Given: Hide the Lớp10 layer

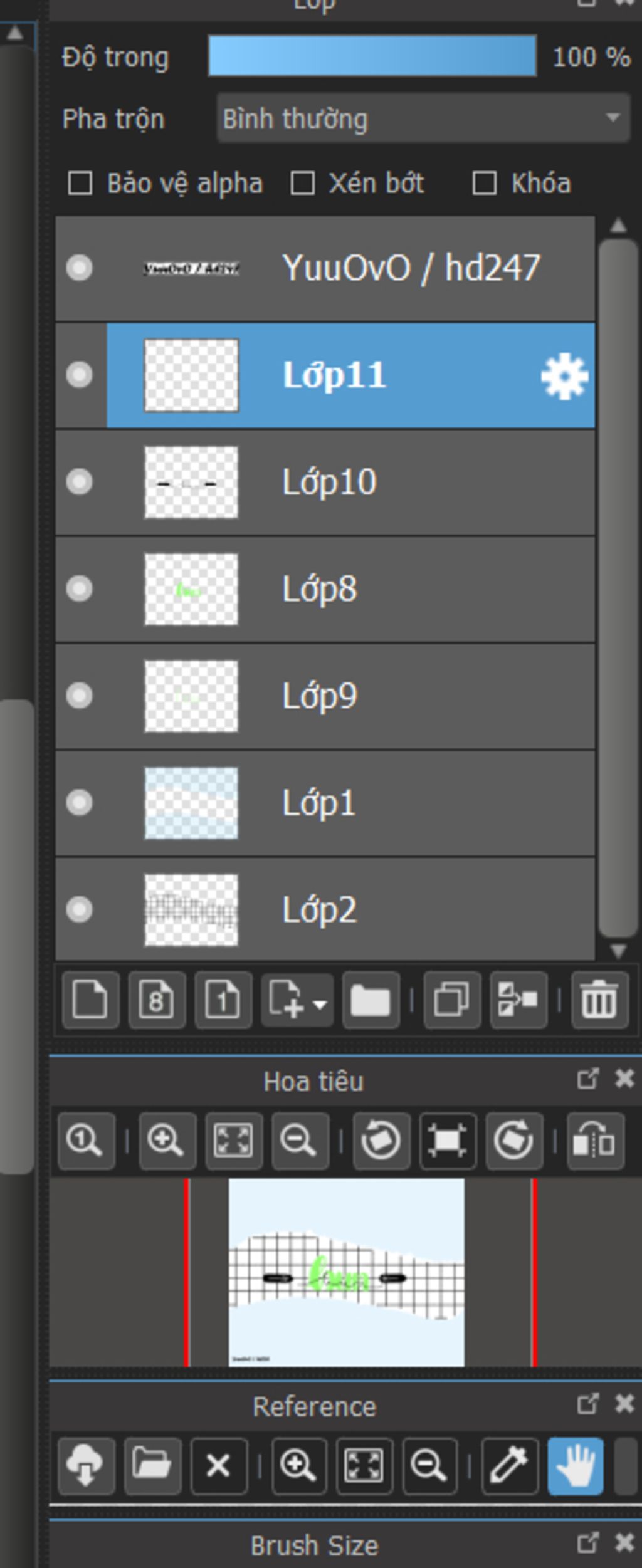Looking at the screenshot, I should [80, 482].
